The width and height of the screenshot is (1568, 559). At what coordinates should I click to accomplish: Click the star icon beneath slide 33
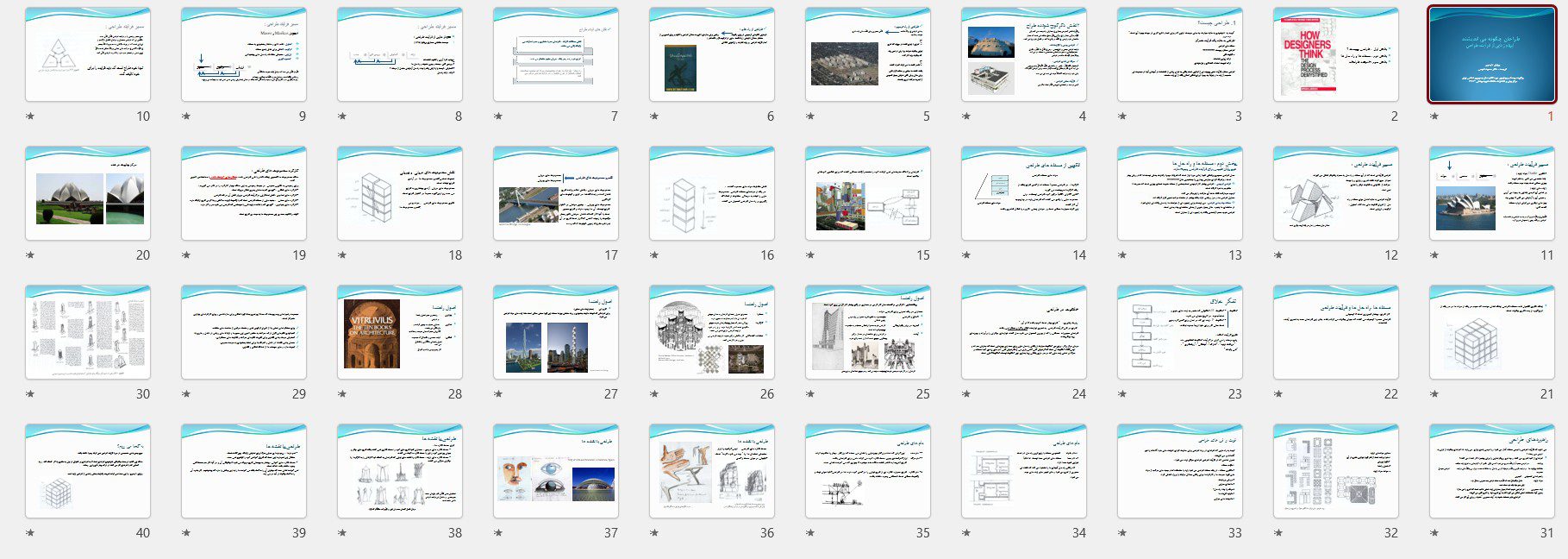tap(1122, 533)
